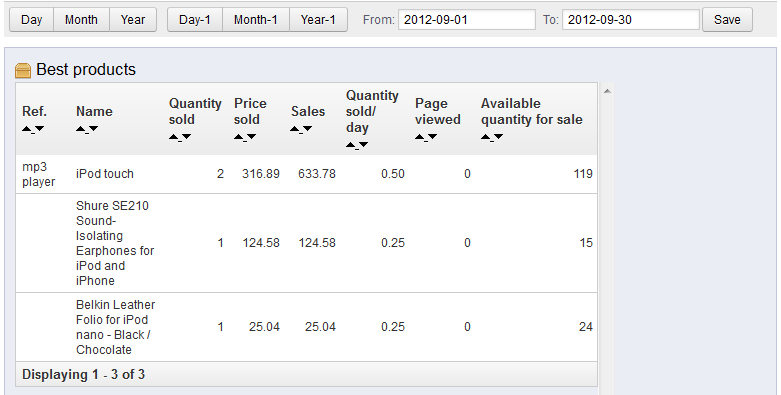Click the Page viewed column header
The height and width of the screenshot is (395, 781).
437,112
